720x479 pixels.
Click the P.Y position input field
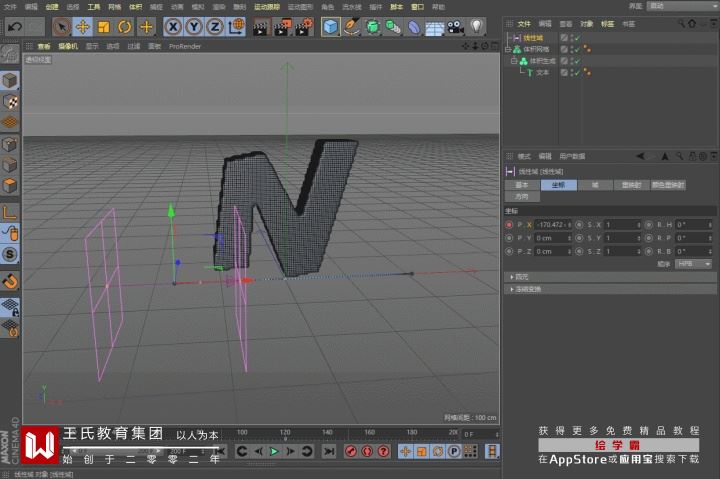552,238
